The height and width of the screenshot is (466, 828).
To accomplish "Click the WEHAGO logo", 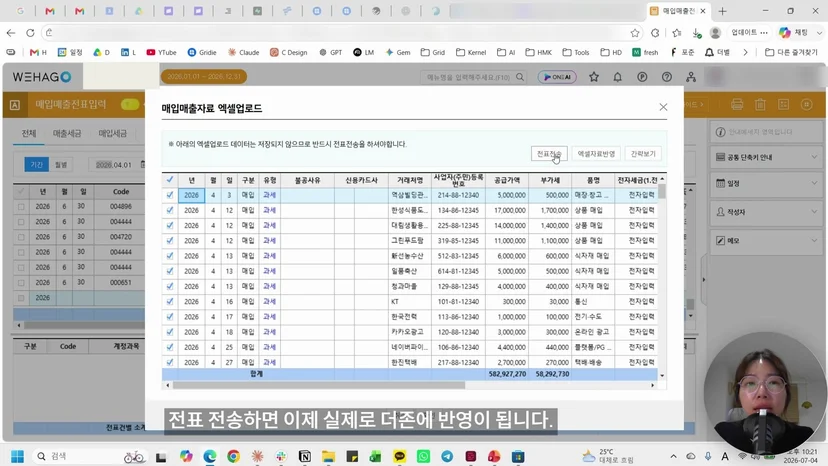I will click(42, 77).
